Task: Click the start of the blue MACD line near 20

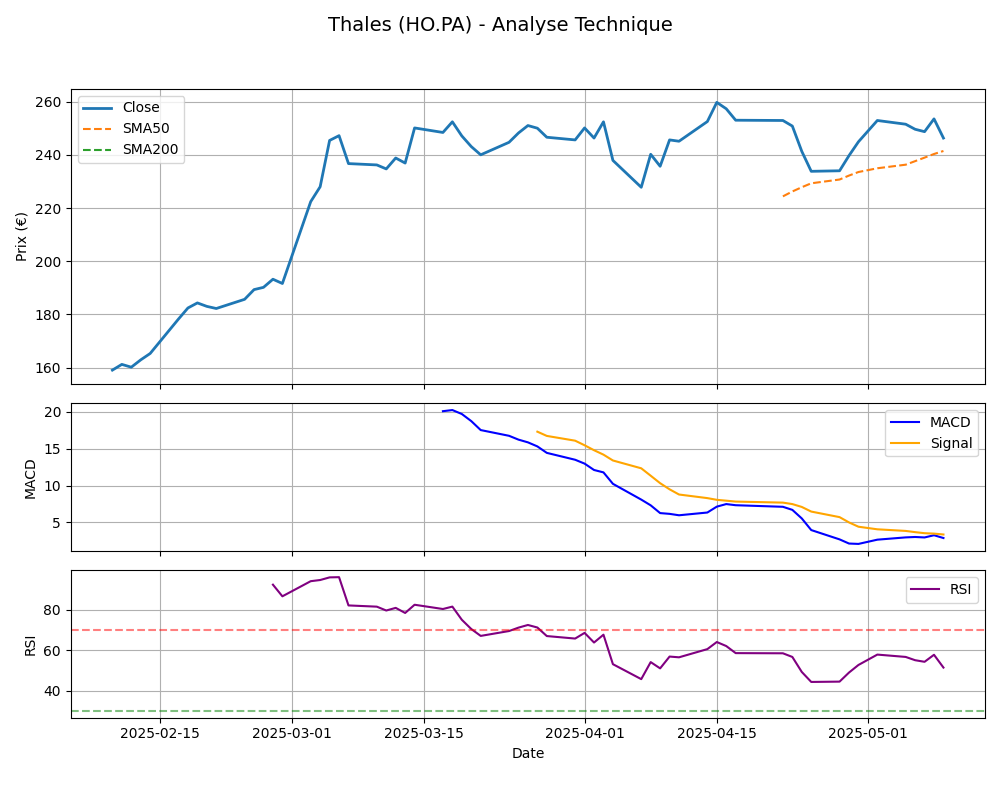Action: [443, 411]
